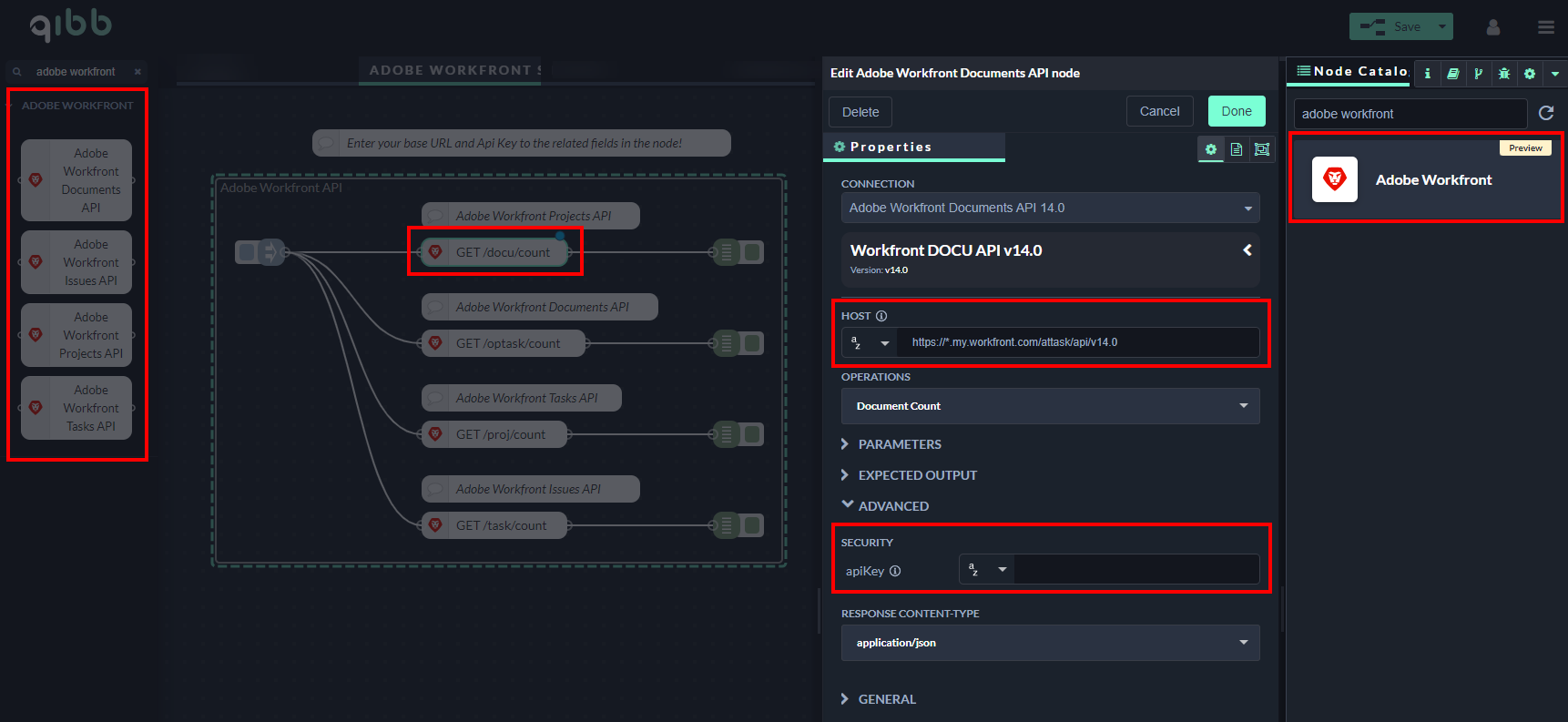1568x722 pixels.
Task: Open the Connection dropdown
Action: 1050,208
